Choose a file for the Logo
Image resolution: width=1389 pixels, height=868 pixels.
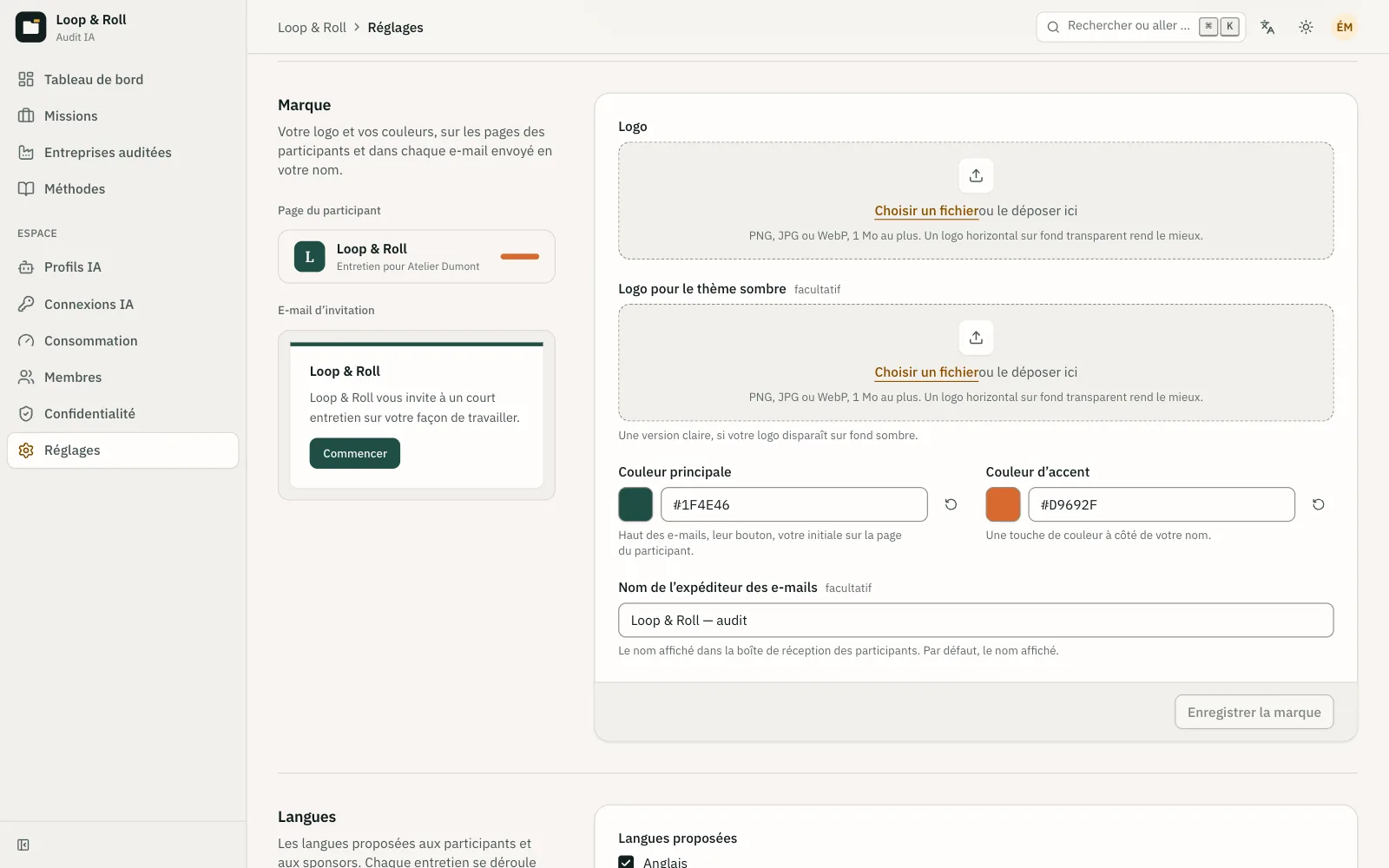click(x=926, y=211)
